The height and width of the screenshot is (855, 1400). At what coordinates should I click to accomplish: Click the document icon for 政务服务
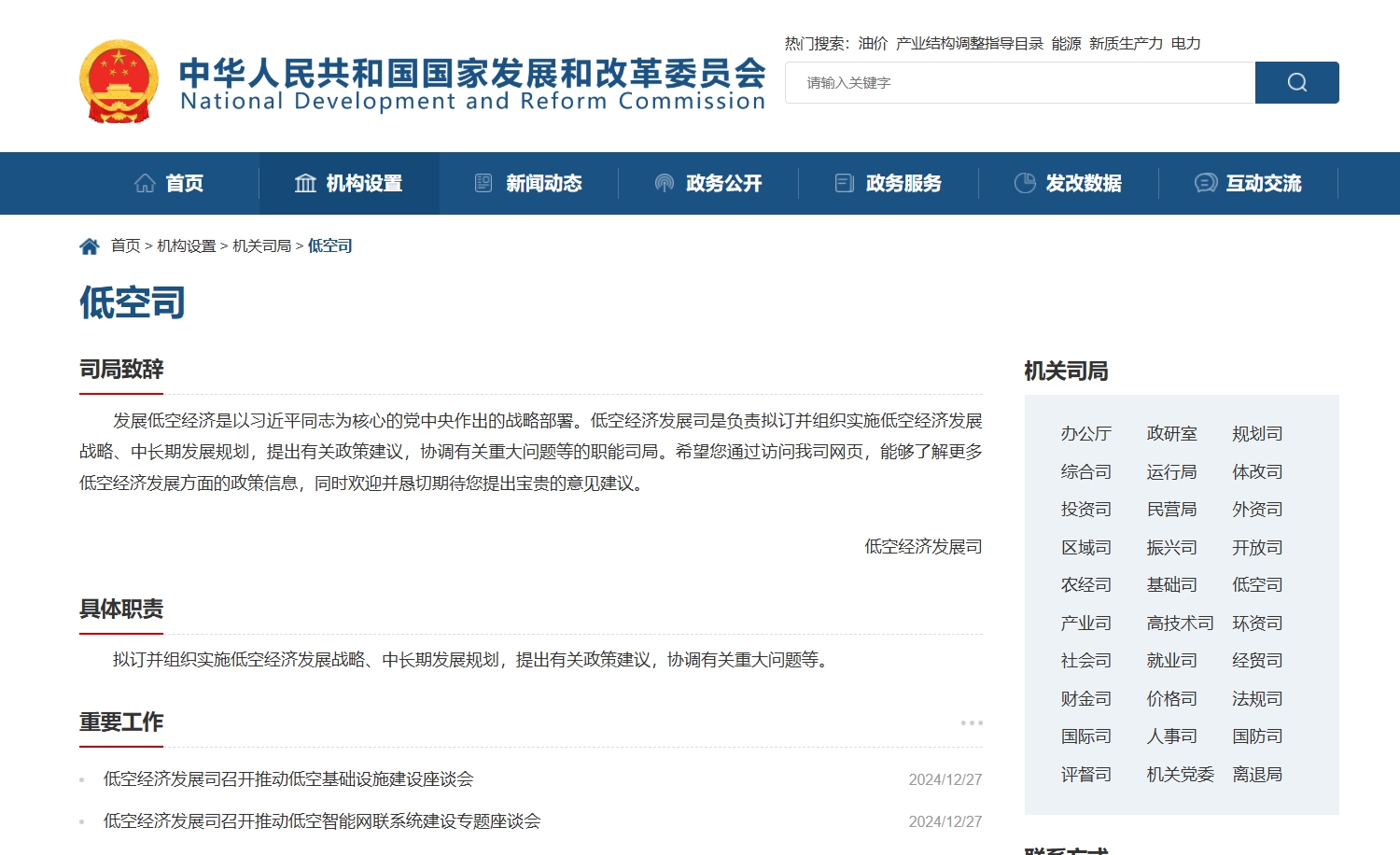(x=844, y=183)
